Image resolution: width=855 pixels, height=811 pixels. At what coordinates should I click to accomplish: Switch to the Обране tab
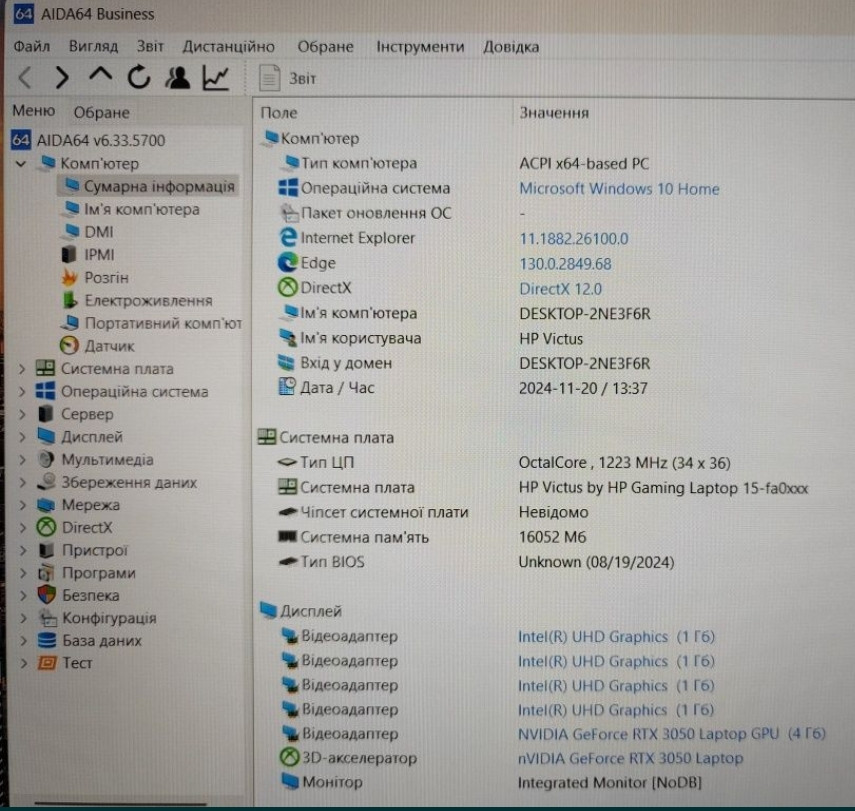pos(101,112)
